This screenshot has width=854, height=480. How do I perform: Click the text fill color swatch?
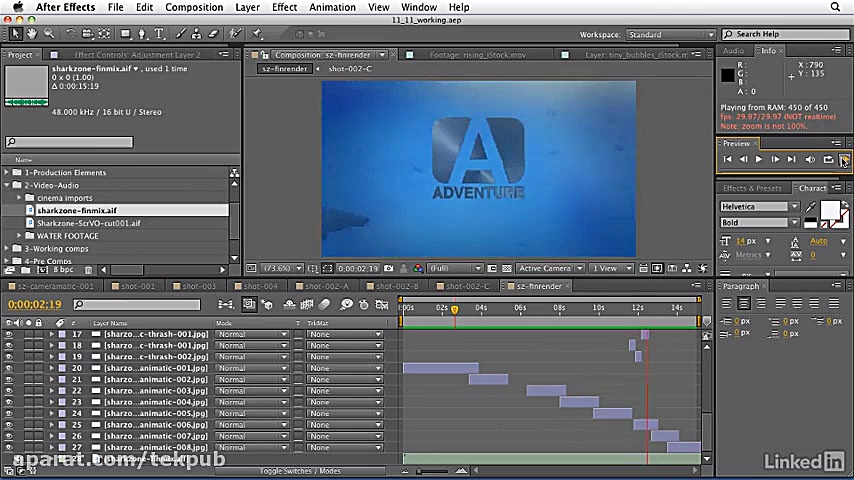click(x=829, y=210)
